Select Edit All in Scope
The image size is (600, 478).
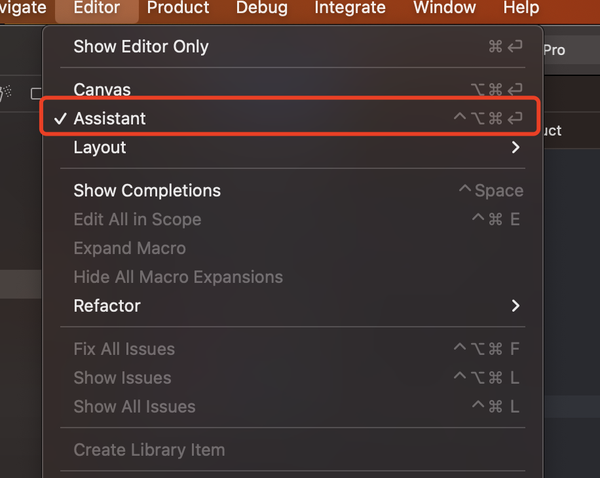coord(137,219)
